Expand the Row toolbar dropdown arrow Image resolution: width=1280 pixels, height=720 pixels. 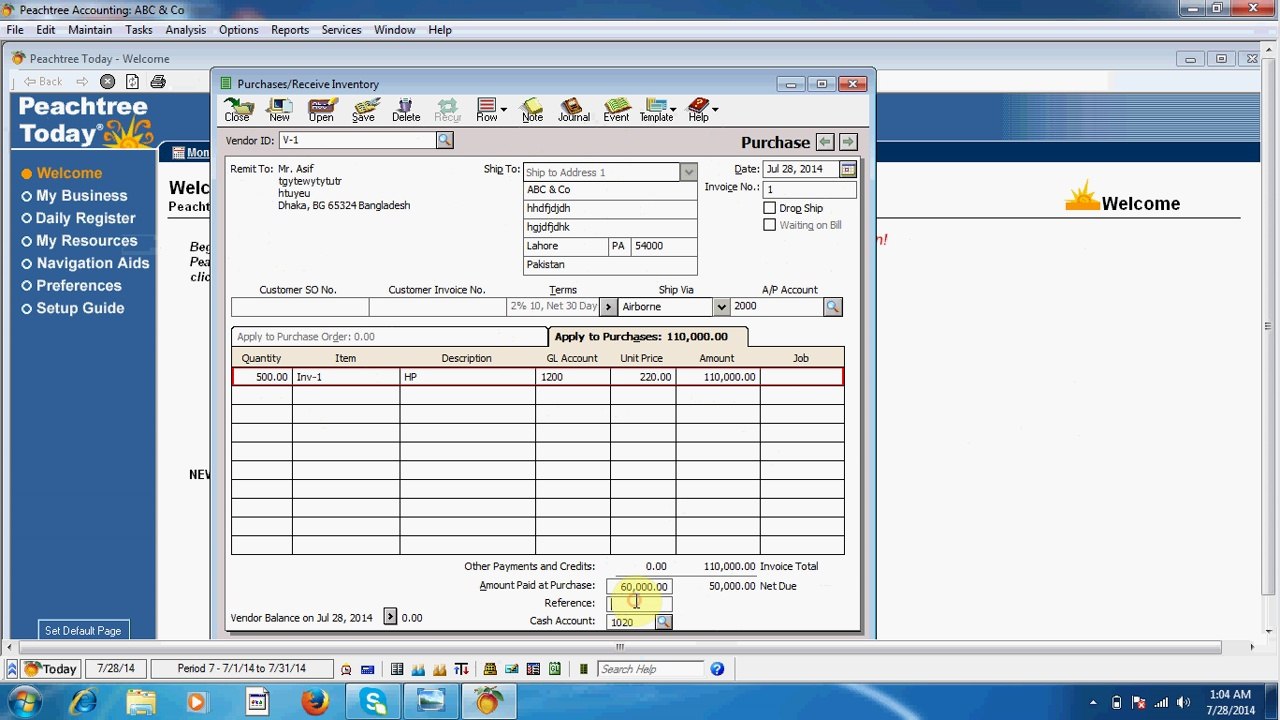point(503,109)
